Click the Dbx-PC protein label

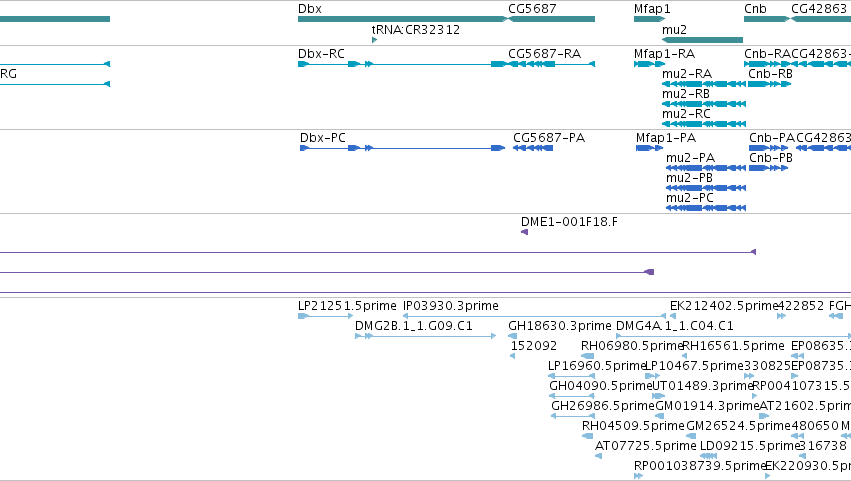tap(322, 138)
